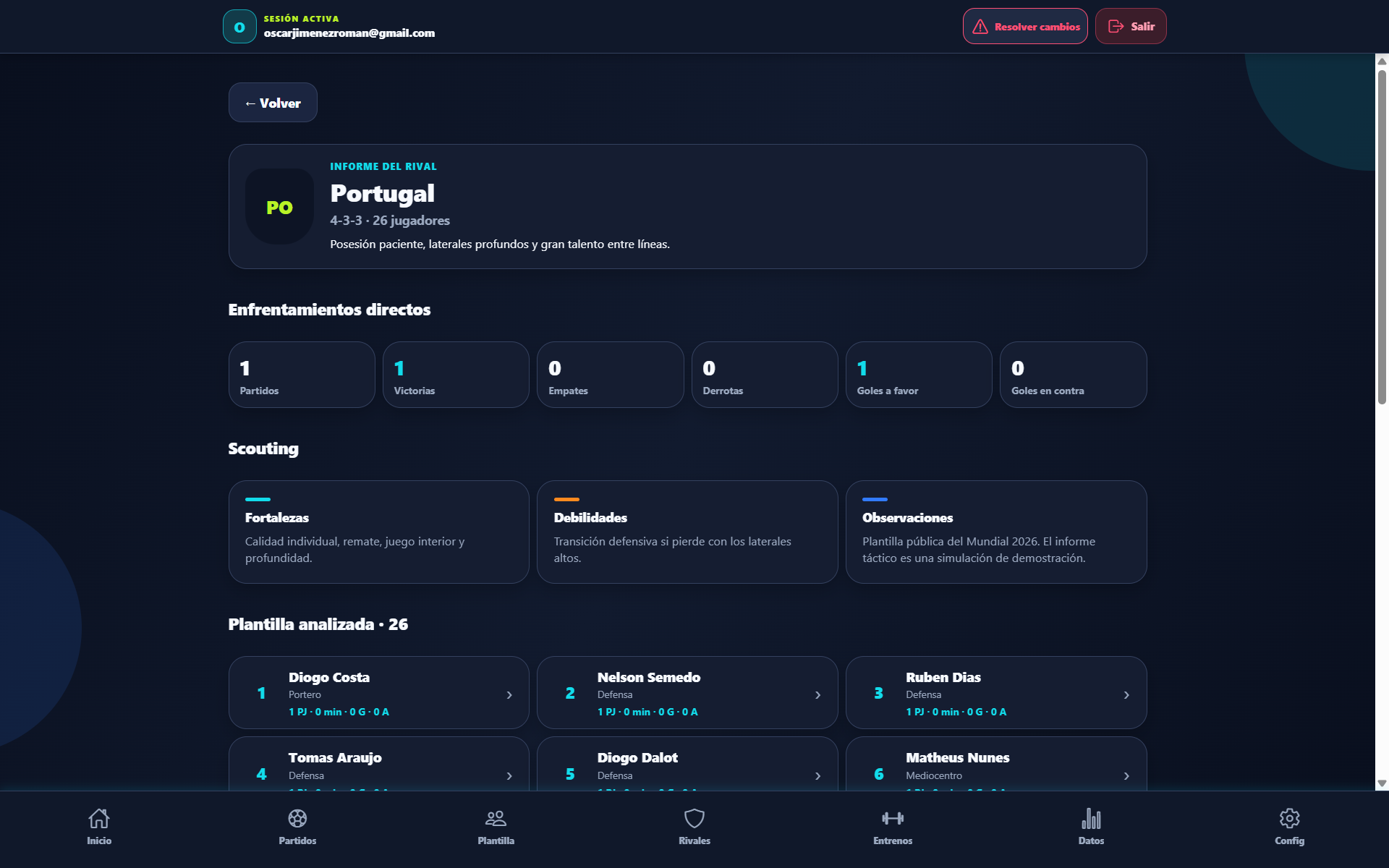This screenshot has height=868, width=1389.
Task: Click the email oscarjimenezroman@gmail.com
Action: pyautogui.click(x=349, y=33)
